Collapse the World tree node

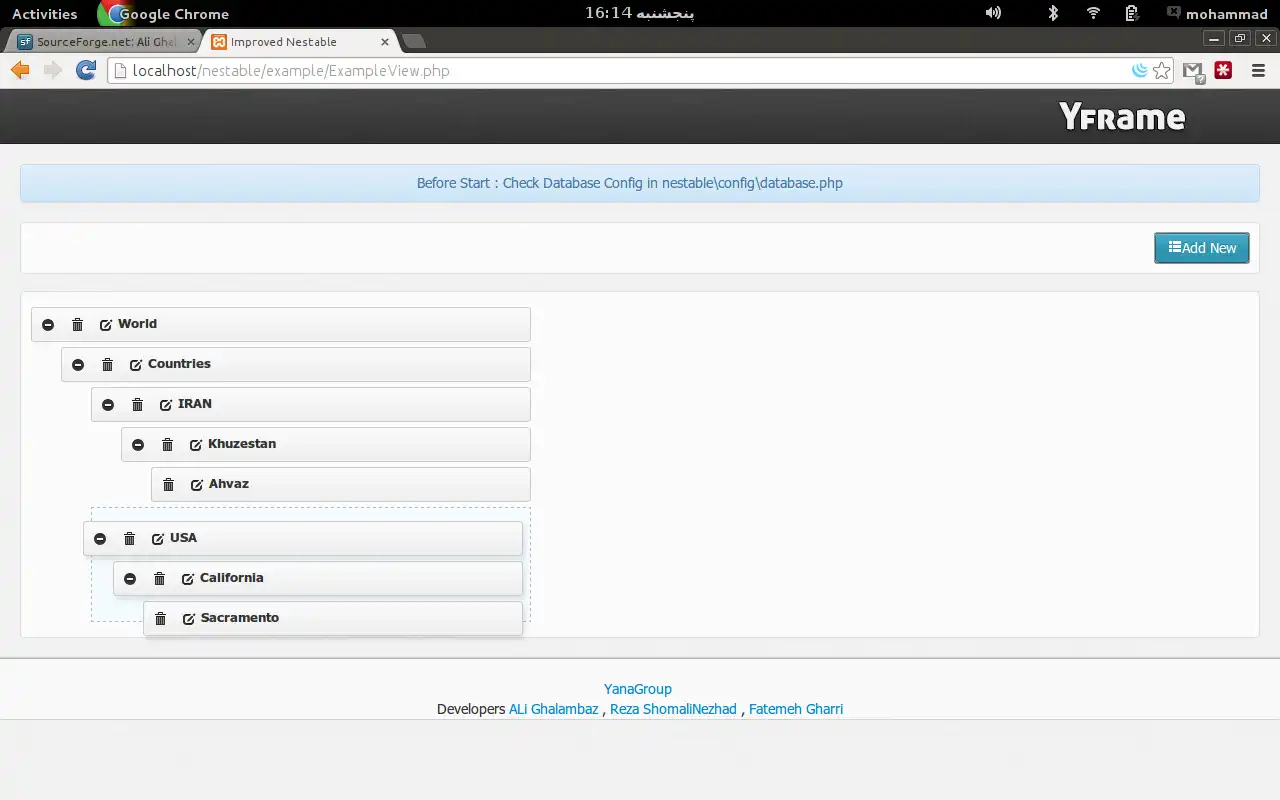48,324
